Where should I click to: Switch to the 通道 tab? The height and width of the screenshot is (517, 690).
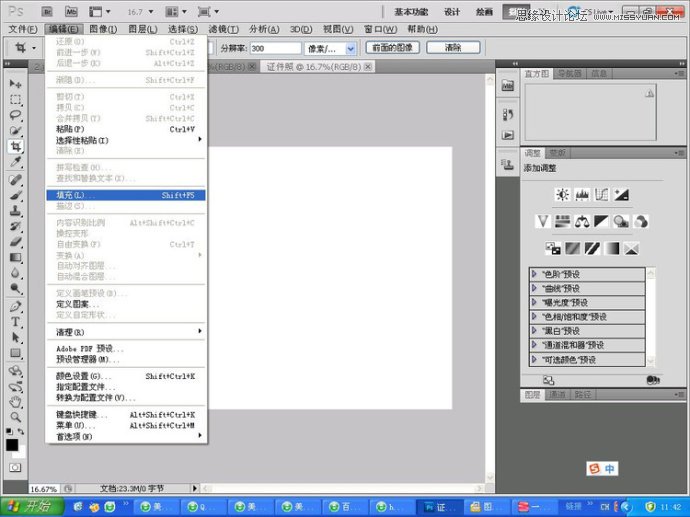(x=557, y=394)
